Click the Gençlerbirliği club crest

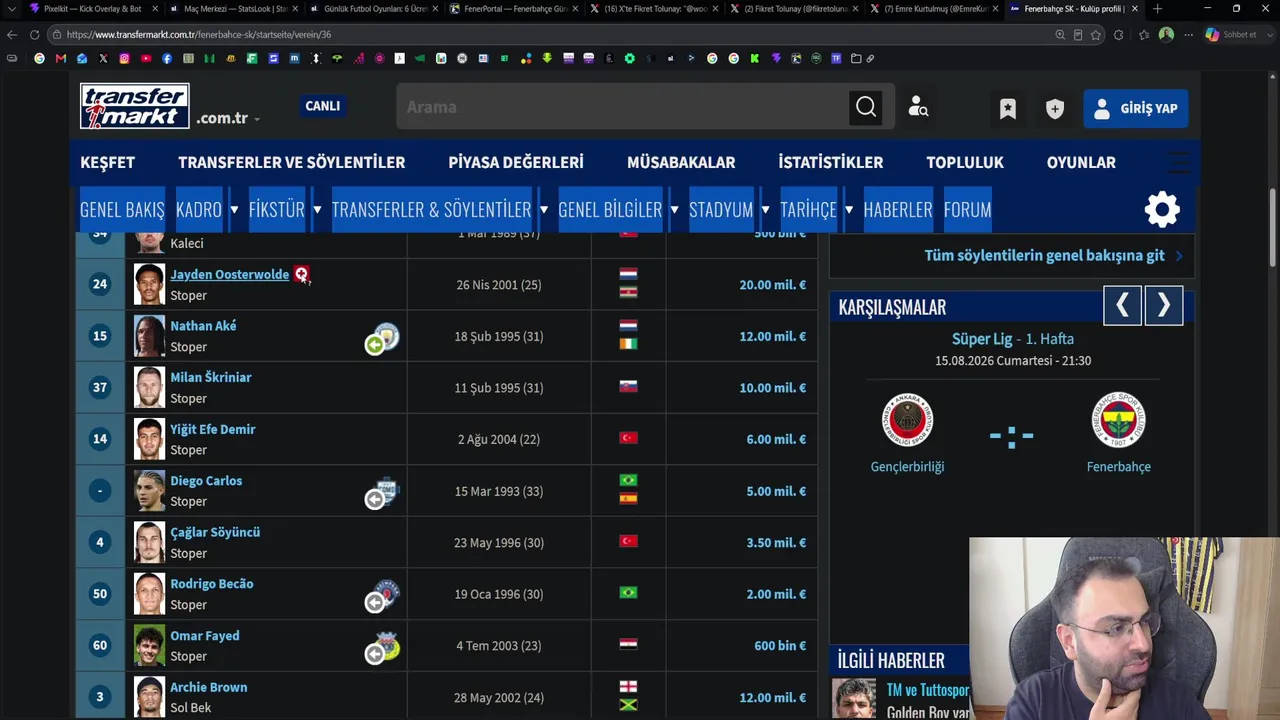(907, 420)
